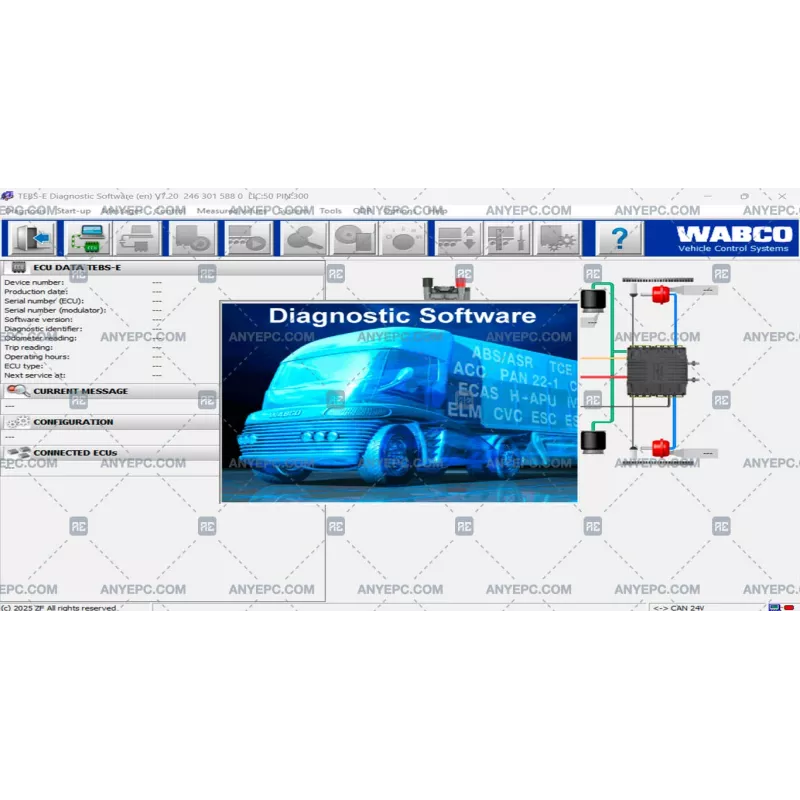The height and width of the screenshot is (800, 800).
Task: Click the measured values toolbar icon
Action: tap(250, 238)
